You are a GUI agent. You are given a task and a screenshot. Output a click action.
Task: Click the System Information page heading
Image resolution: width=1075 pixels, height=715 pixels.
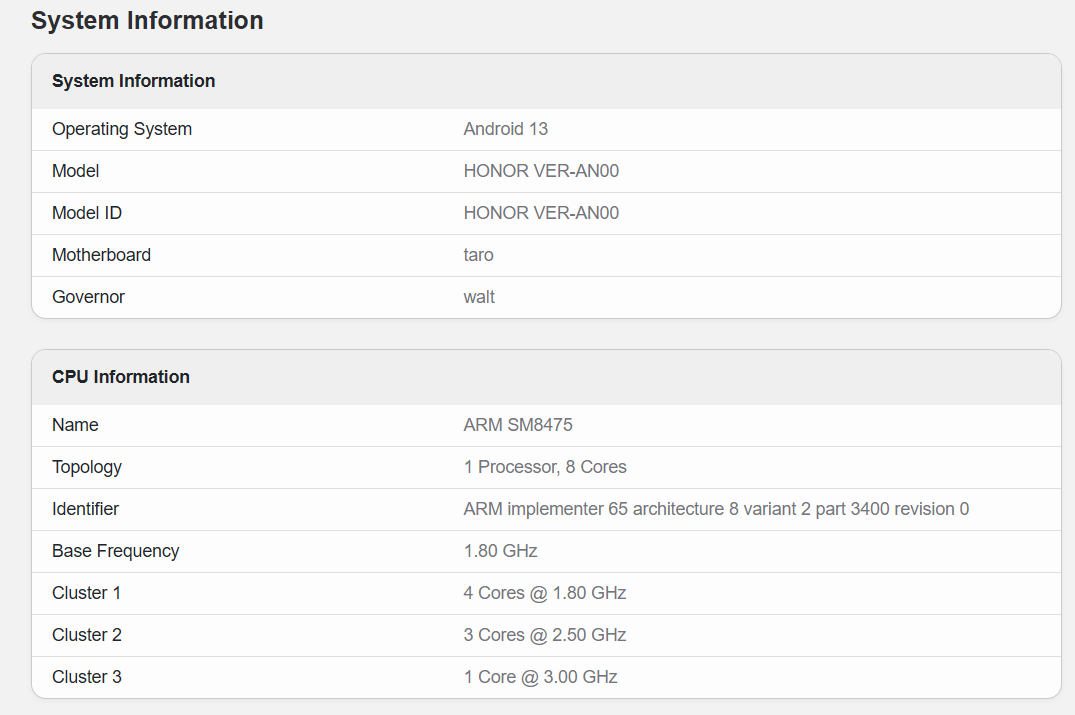(x=147, y=20)
